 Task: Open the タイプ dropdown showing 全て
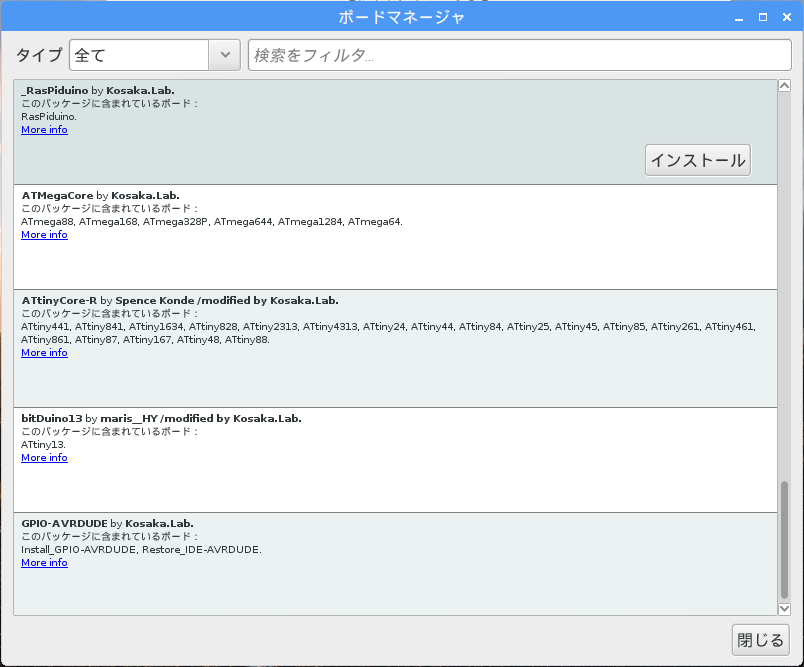pyautogui.click(x=154, y=55)
